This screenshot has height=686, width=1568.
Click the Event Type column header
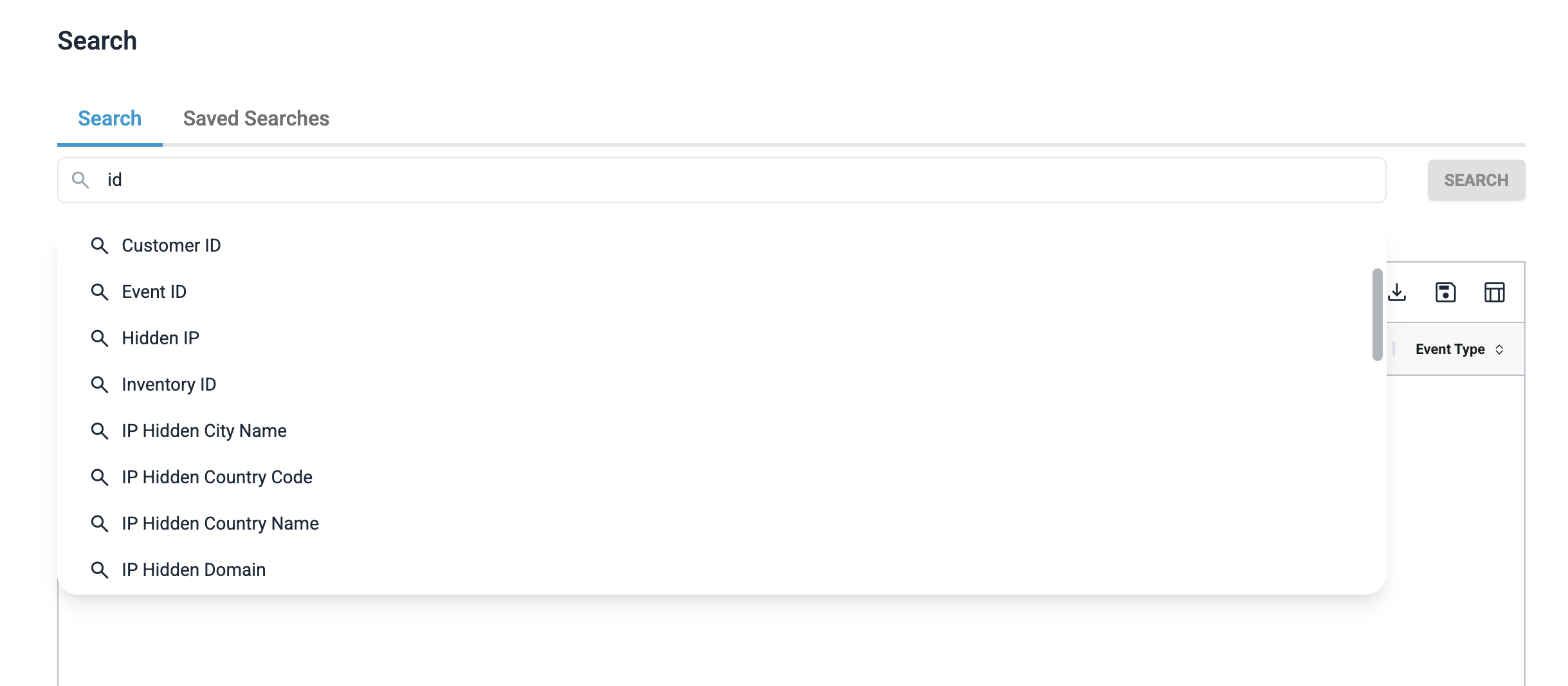pyautogui.click(x=1450, y=349)
